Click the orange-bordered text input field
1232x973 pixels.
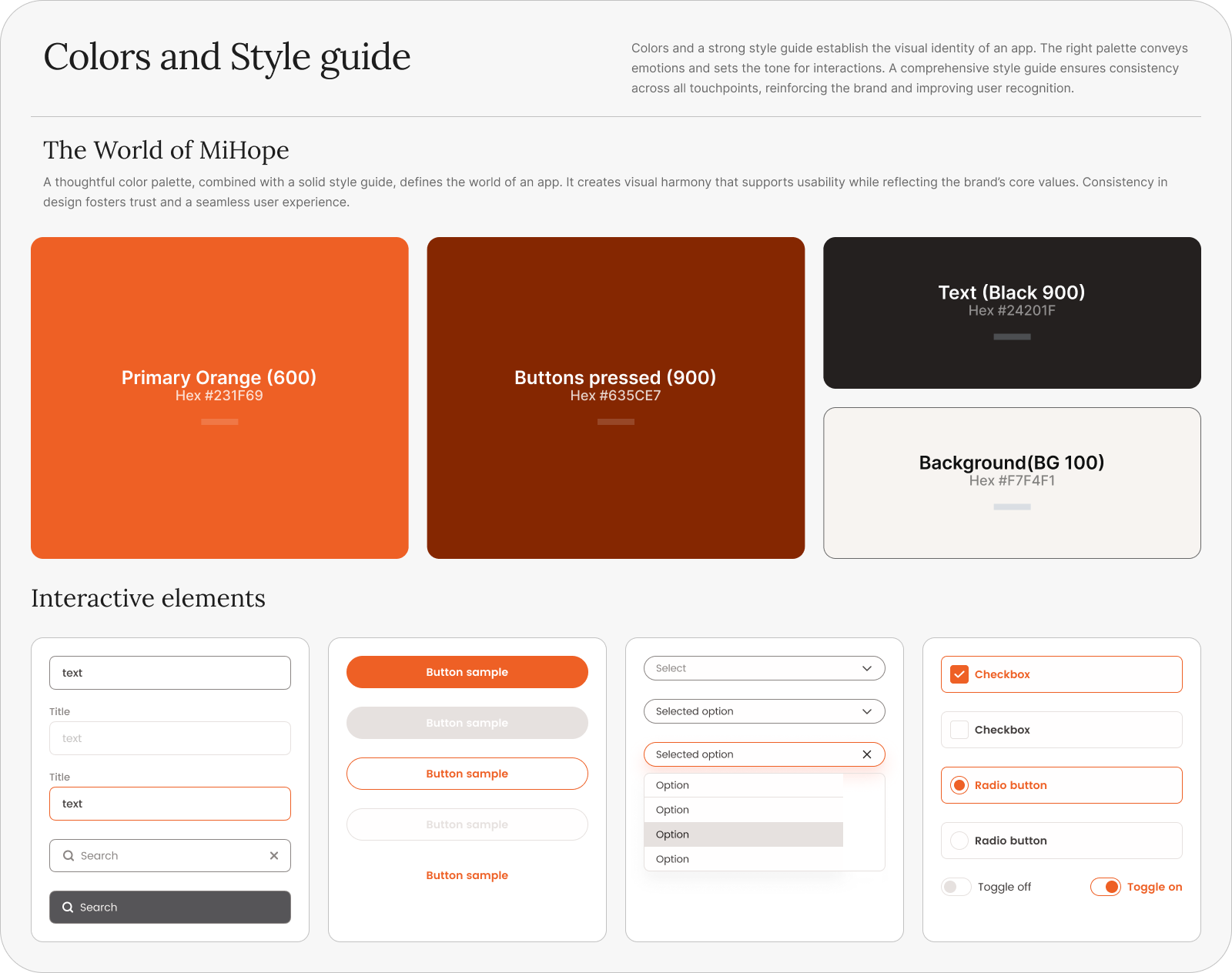170,804
